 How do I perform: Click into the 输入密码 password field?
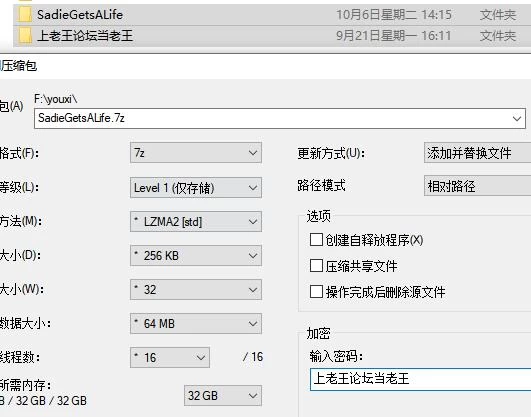click(420, 379)
